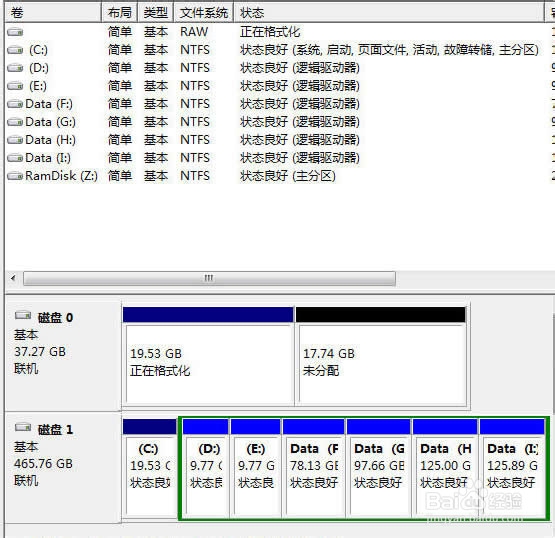Image resolution: width=555 pixels, height=538 pixels.
Task: Select the Data (F:) 78.13 GB partition block
Action: pyautogui.click(x=314, y=468)
